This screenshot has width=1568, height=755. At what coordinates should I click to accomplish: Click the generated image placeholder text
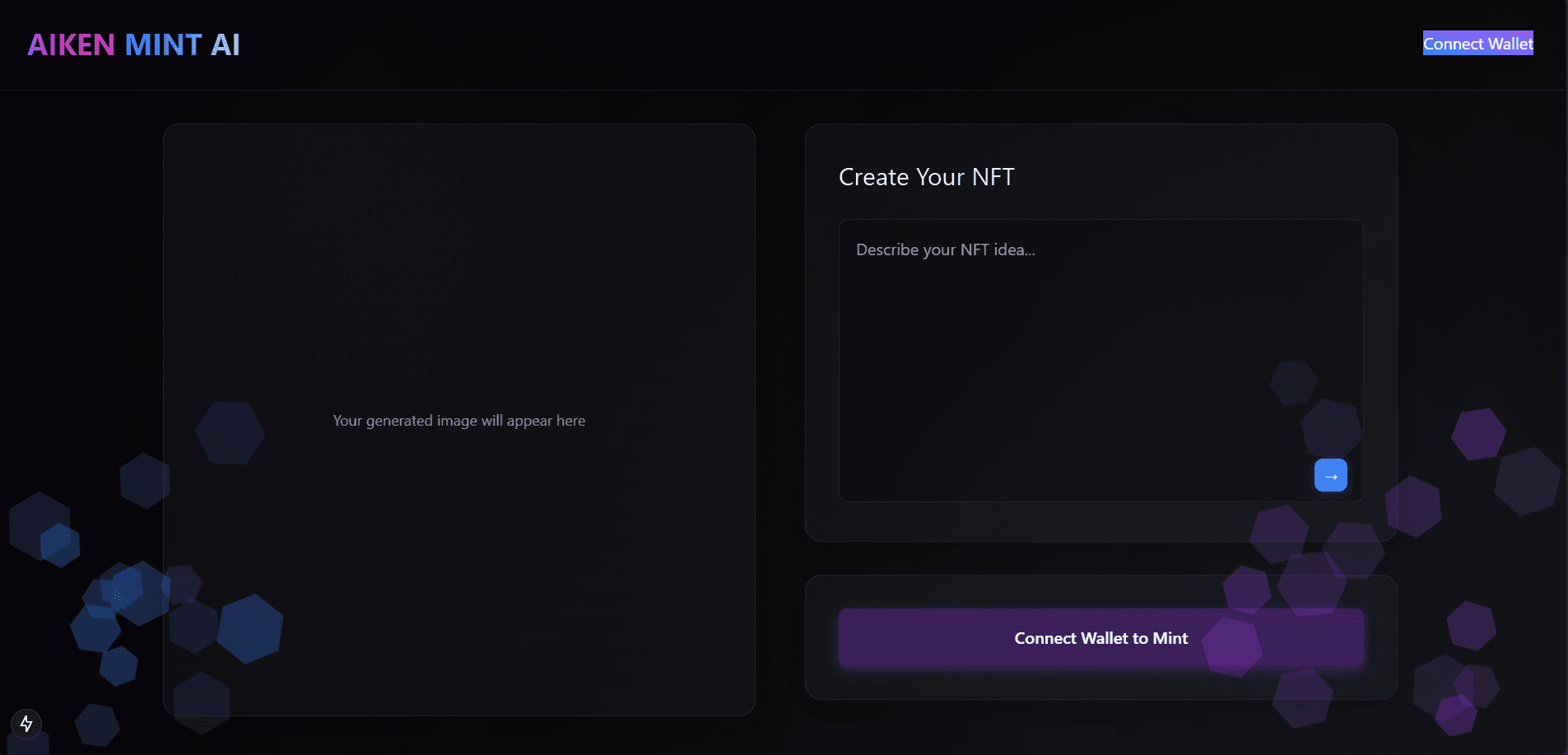tap(458, 421)
